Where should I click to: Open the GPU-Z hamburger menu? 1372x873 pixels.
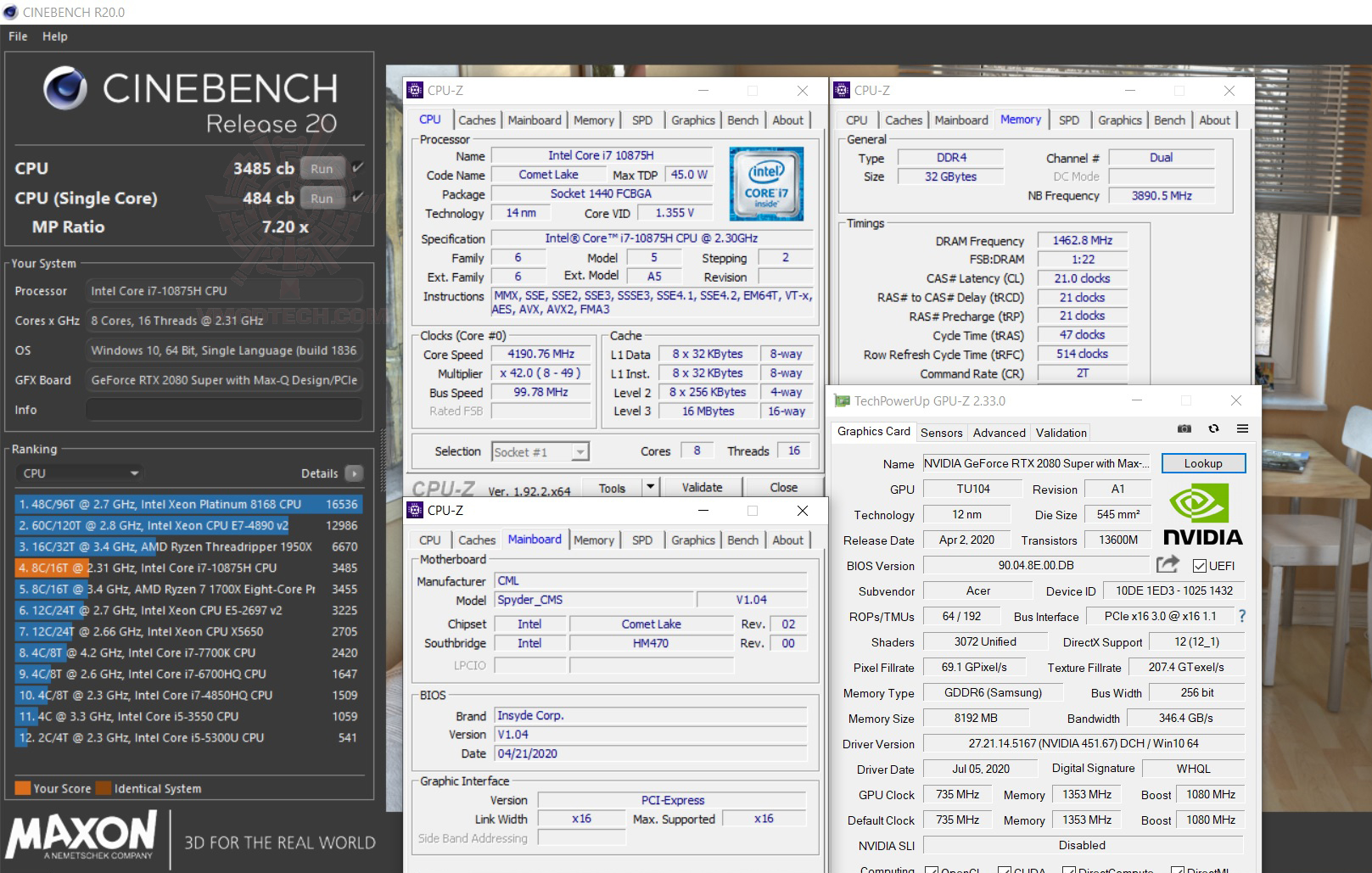[x=1242, y=429]
